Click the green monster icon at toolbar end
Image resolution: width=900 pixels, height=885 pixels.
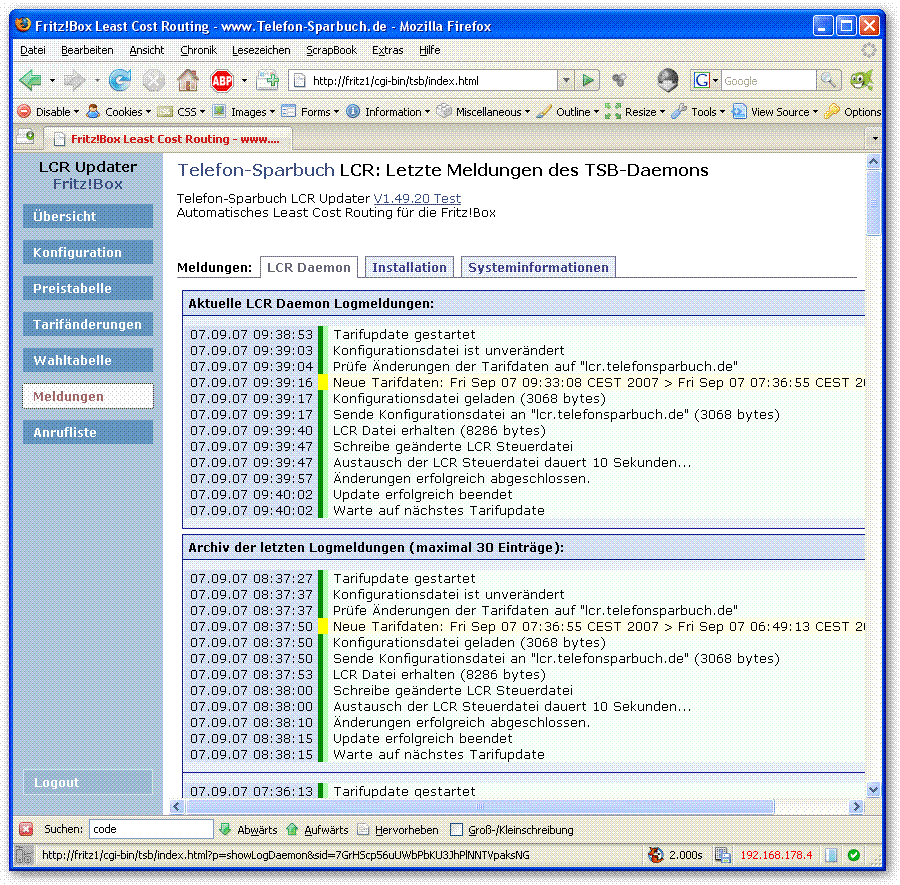tap(862, 80)
